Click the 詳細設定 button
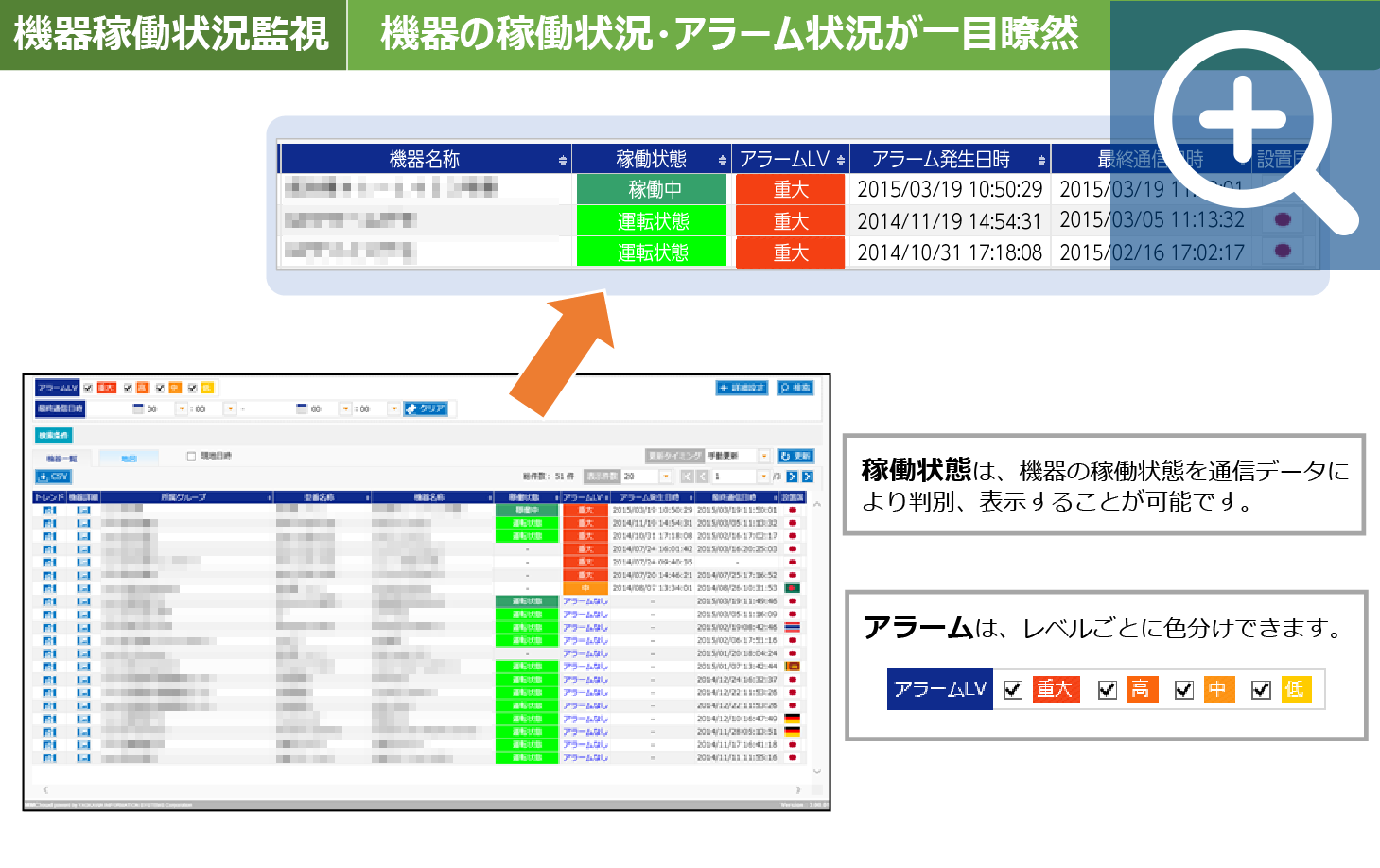The width and height of the screenshot is (1380, 868). 742,388
